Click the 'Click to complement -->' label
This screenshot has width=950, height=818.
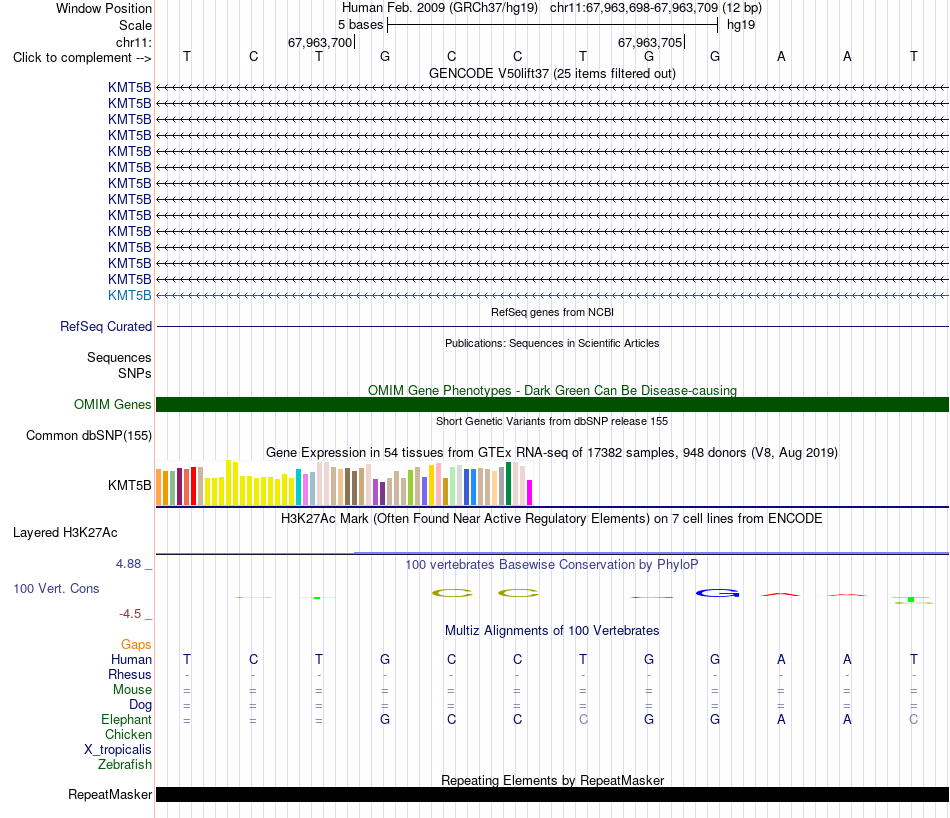tap(82, 58)
